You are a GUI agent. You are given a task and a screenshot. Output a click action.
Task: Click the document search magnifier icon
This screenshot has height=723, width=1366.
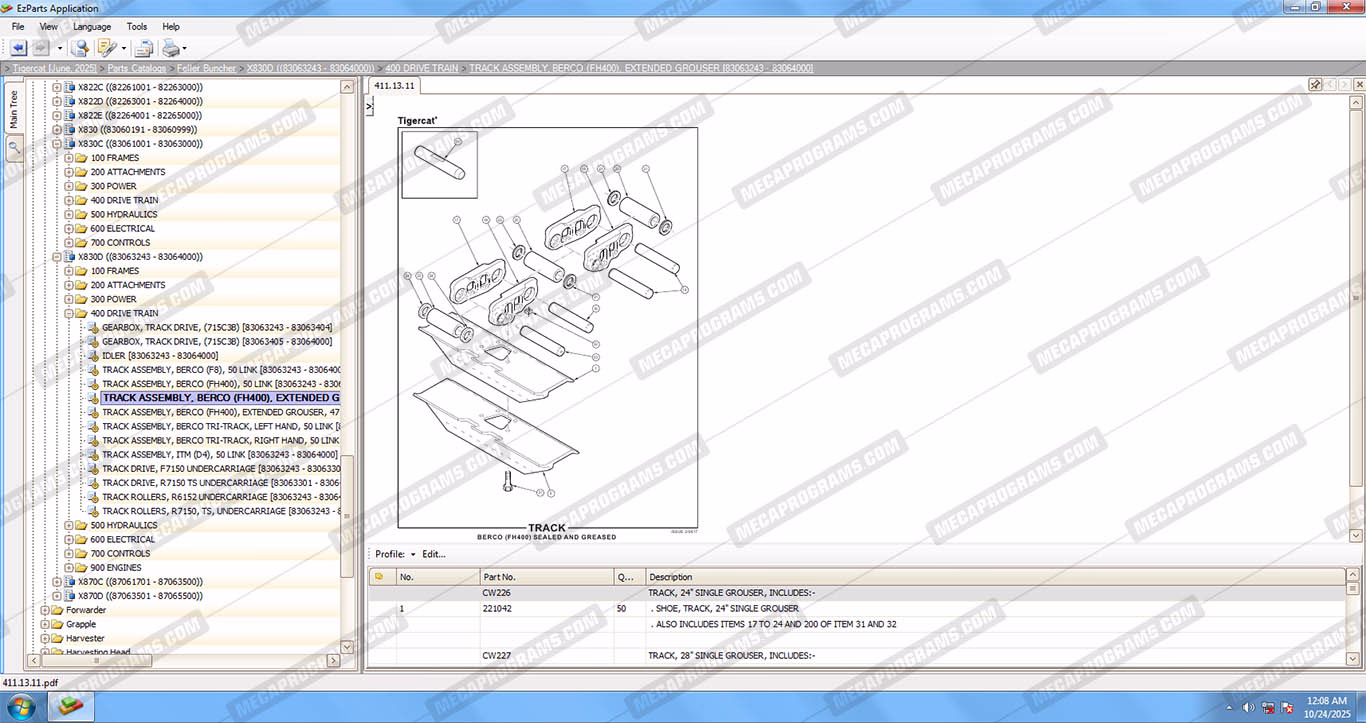[79, 48]
